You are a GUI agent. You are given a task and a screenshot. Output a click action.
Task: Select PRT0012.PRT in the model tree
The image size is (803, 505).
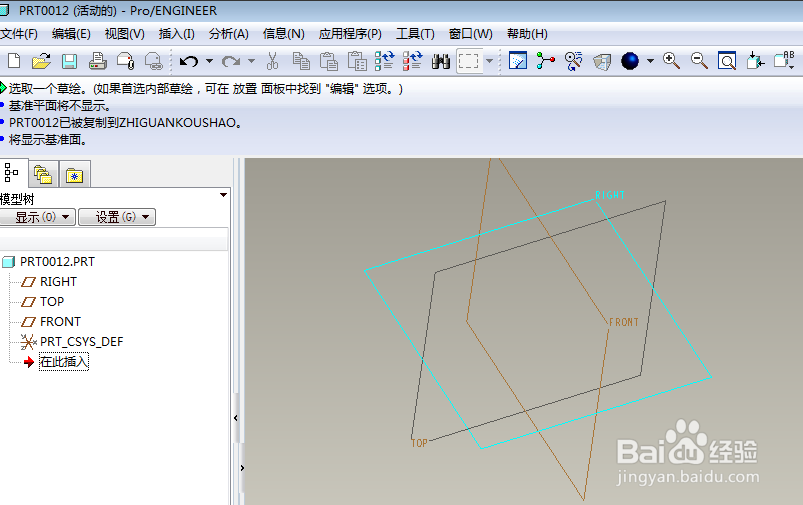(x=57, y=262)
